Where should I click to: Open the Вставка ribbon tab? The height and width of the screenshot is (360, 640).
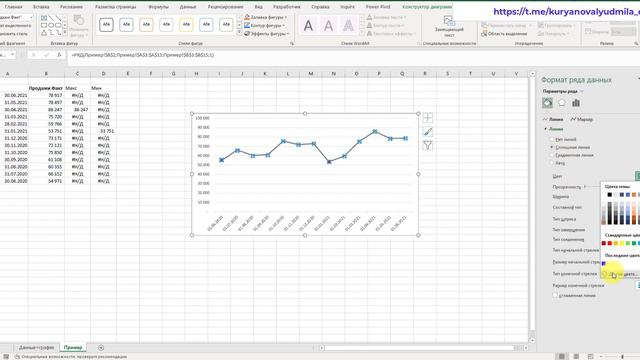[x=41, y=7]
